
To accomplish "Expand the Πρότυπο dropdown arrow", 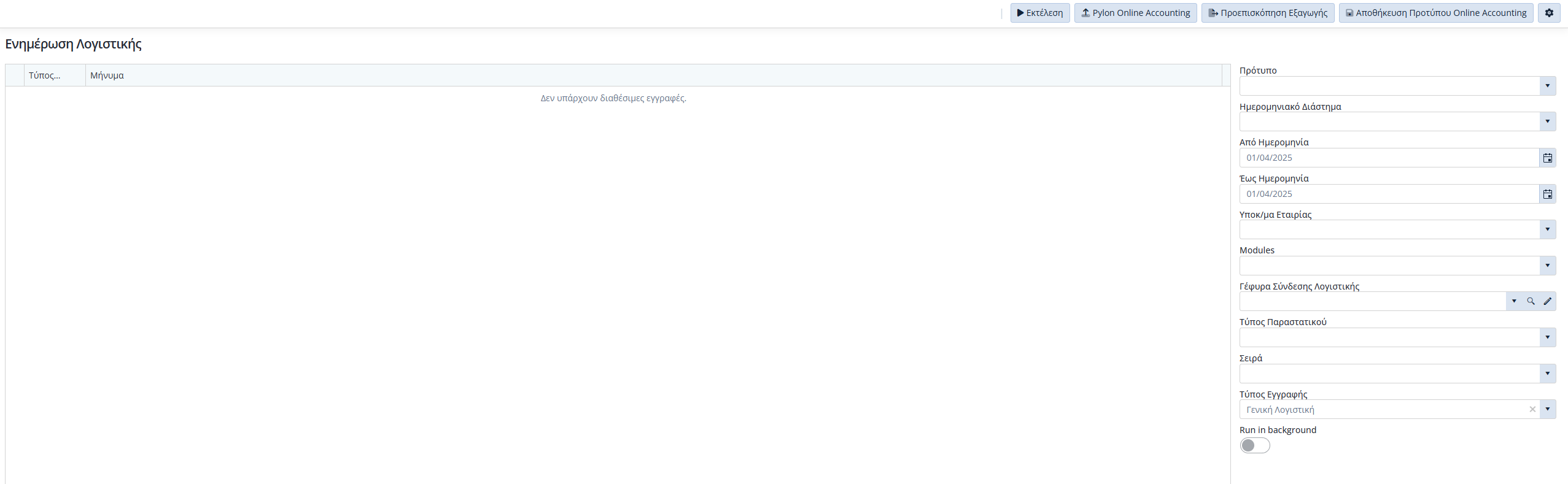I will (x=1547, y=86).
